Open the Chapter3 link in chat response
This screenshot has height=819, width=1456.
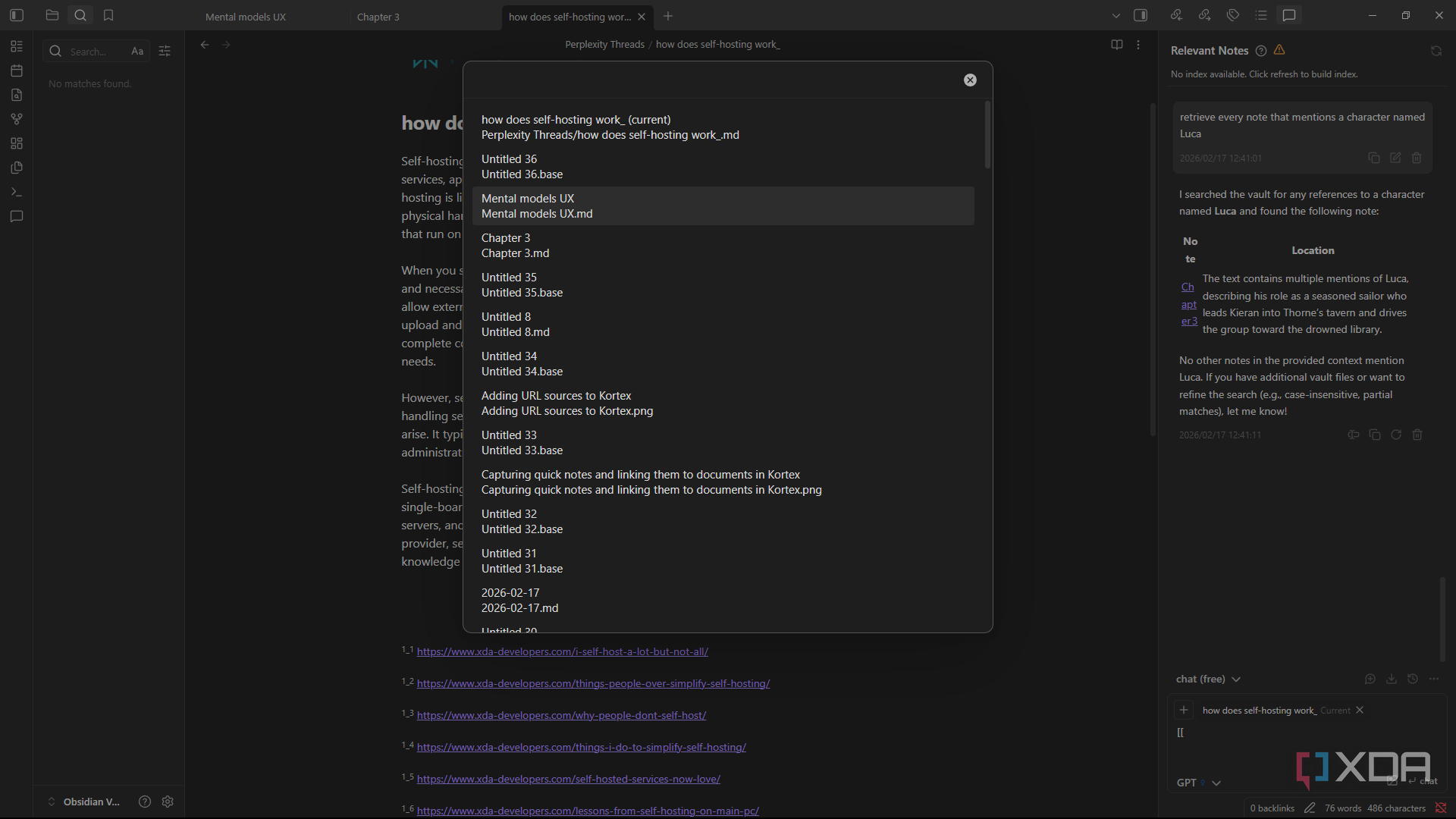pos(1189,304)
